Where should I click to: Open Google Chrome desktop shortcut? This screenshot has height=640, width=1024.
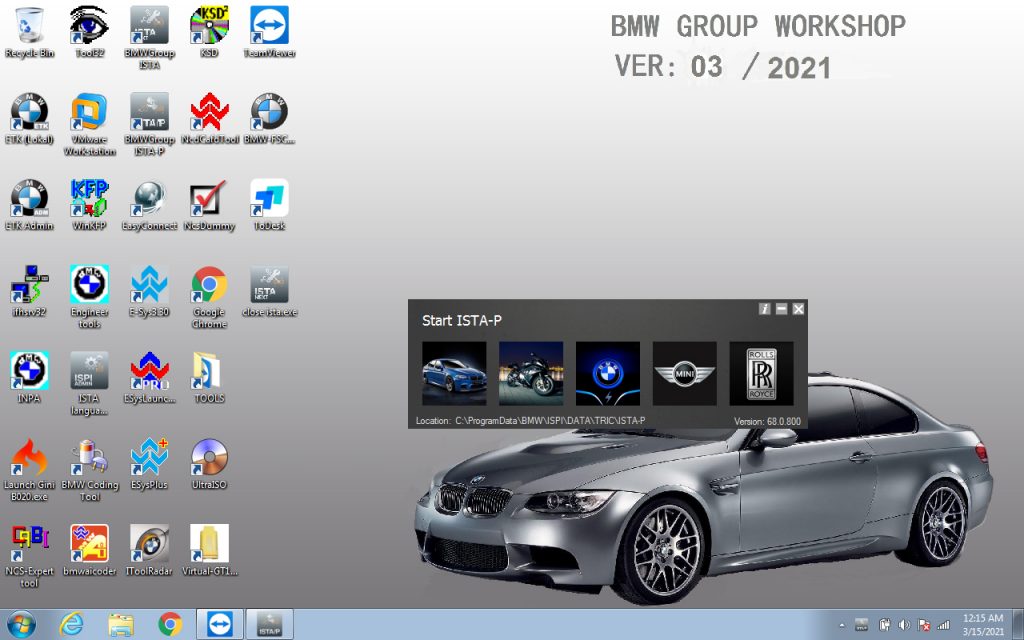(x=209, y=296)
